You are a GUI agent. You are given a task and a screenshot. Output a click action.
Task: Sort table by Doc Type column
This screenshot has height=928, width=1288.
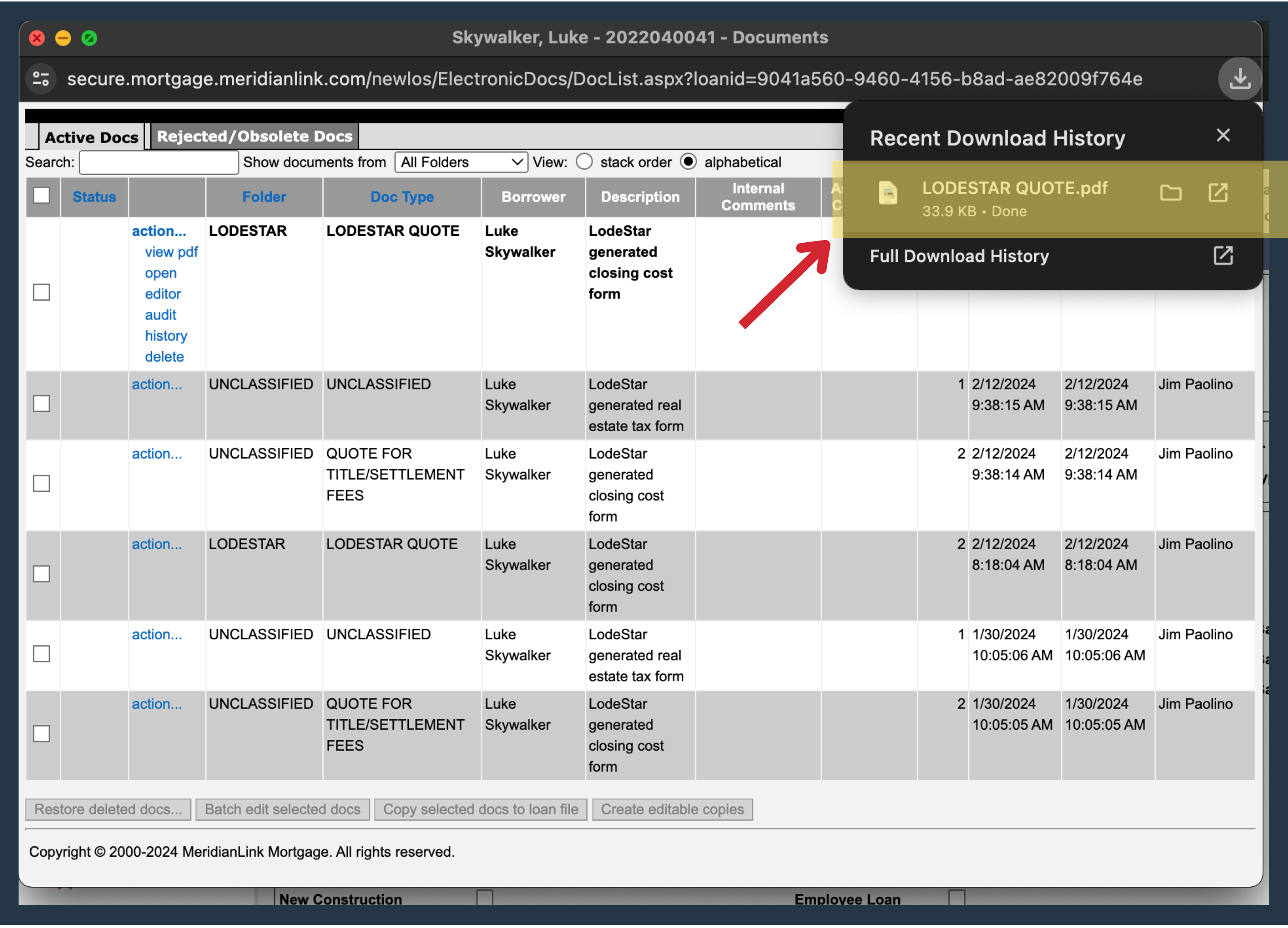coord(402,197)
